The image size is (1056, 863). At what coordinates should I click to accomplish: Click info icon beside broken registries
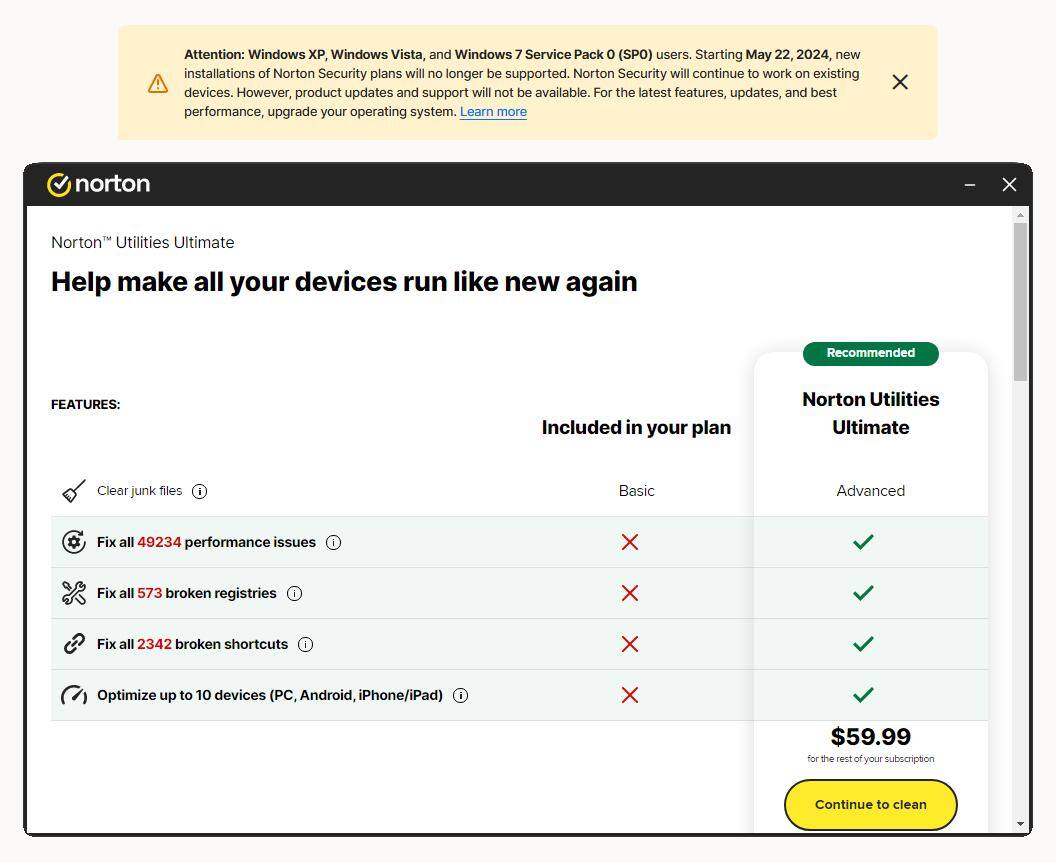pyautogui.click(x=294, y=593)
